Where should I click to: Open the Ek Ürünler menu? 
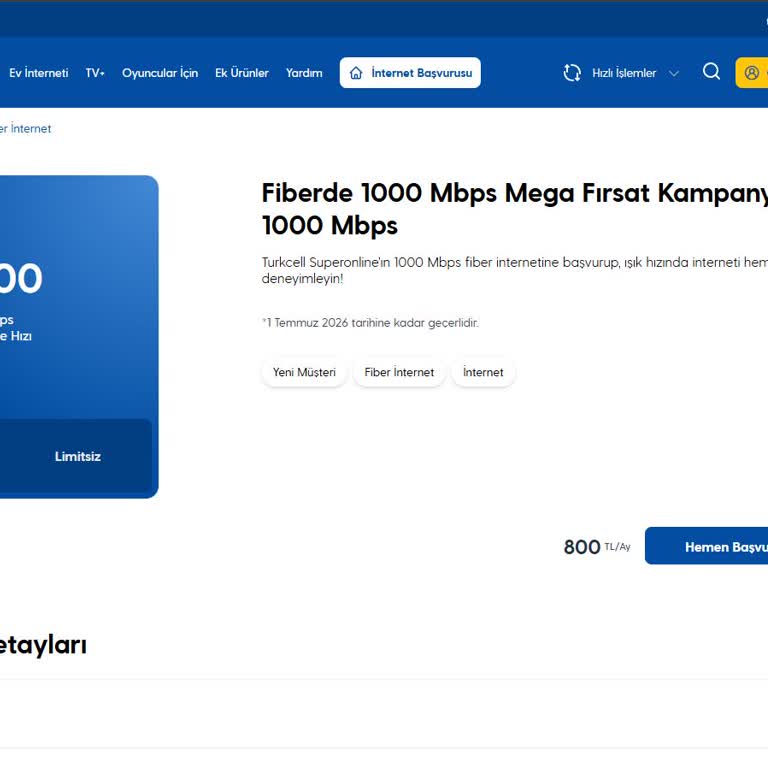coord(241,73)
